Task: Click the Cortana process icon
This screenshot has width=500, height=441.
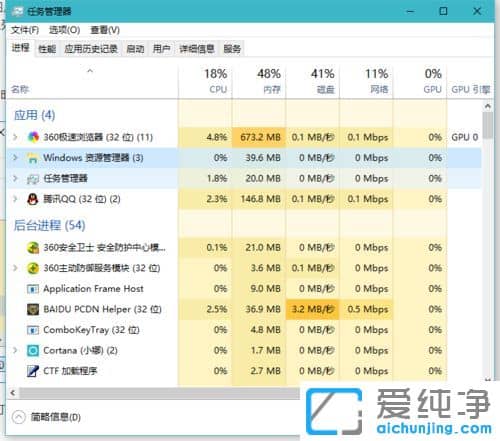Action: [33, 351]
